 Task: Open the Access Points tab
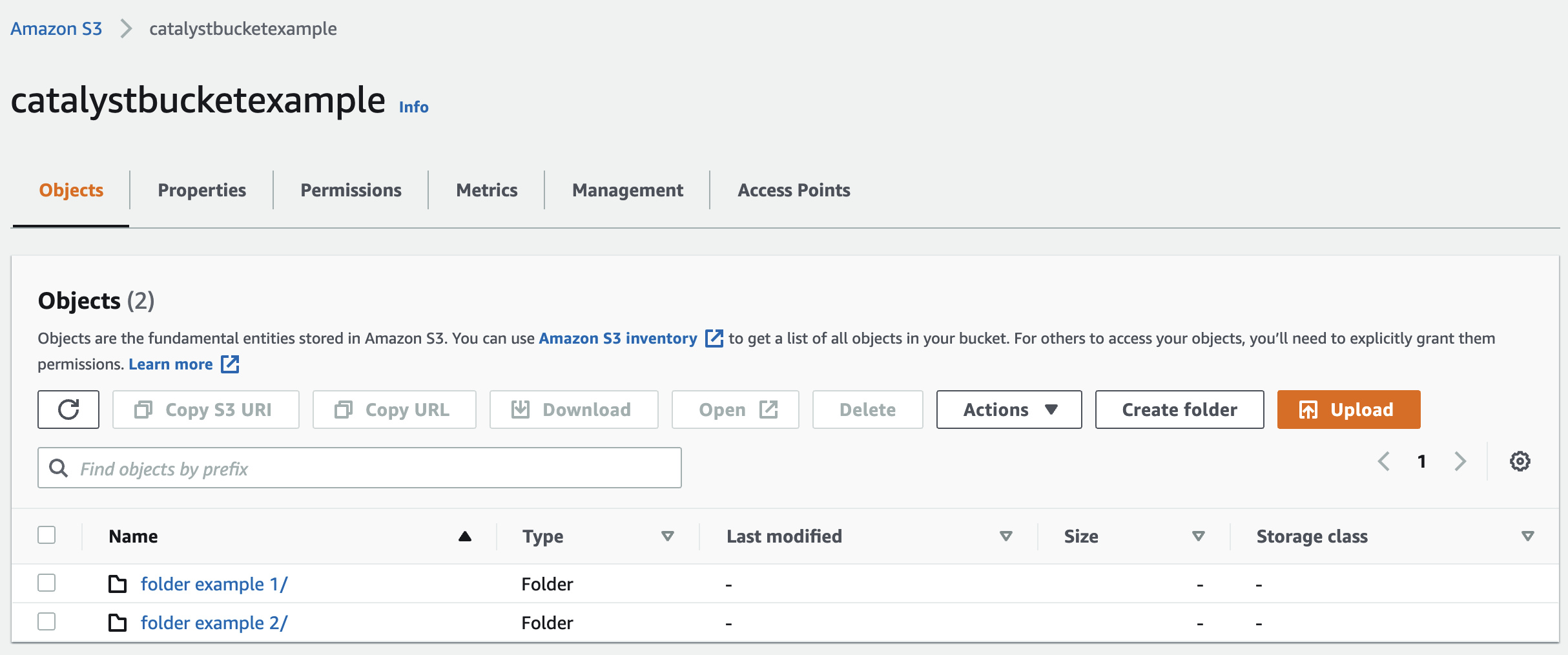(794, 191)
